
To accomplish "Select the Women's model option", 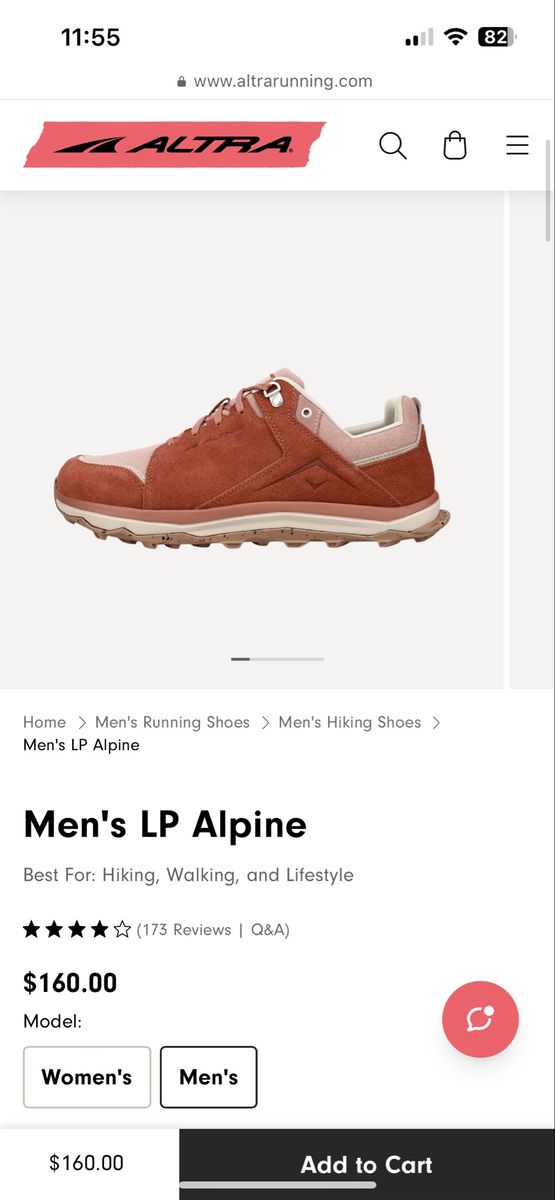I will [x=87, y=1077].
